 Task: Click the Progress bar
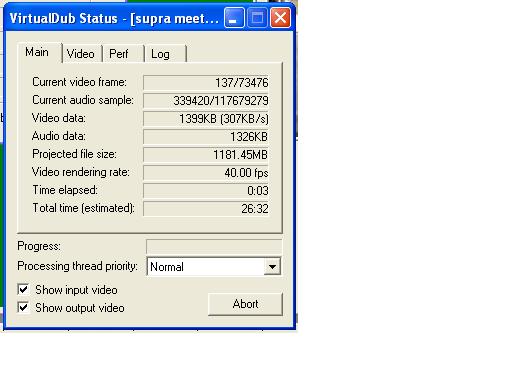point(214,247)
